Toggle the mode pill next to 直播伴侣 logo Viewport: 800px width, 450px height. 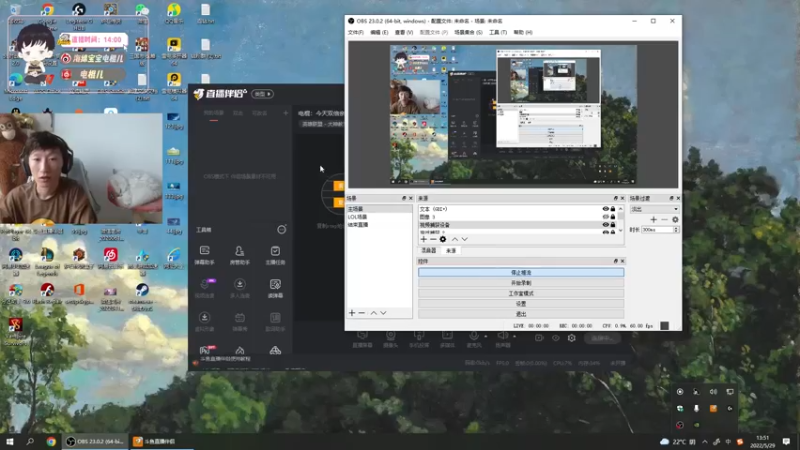coord(262,94)
